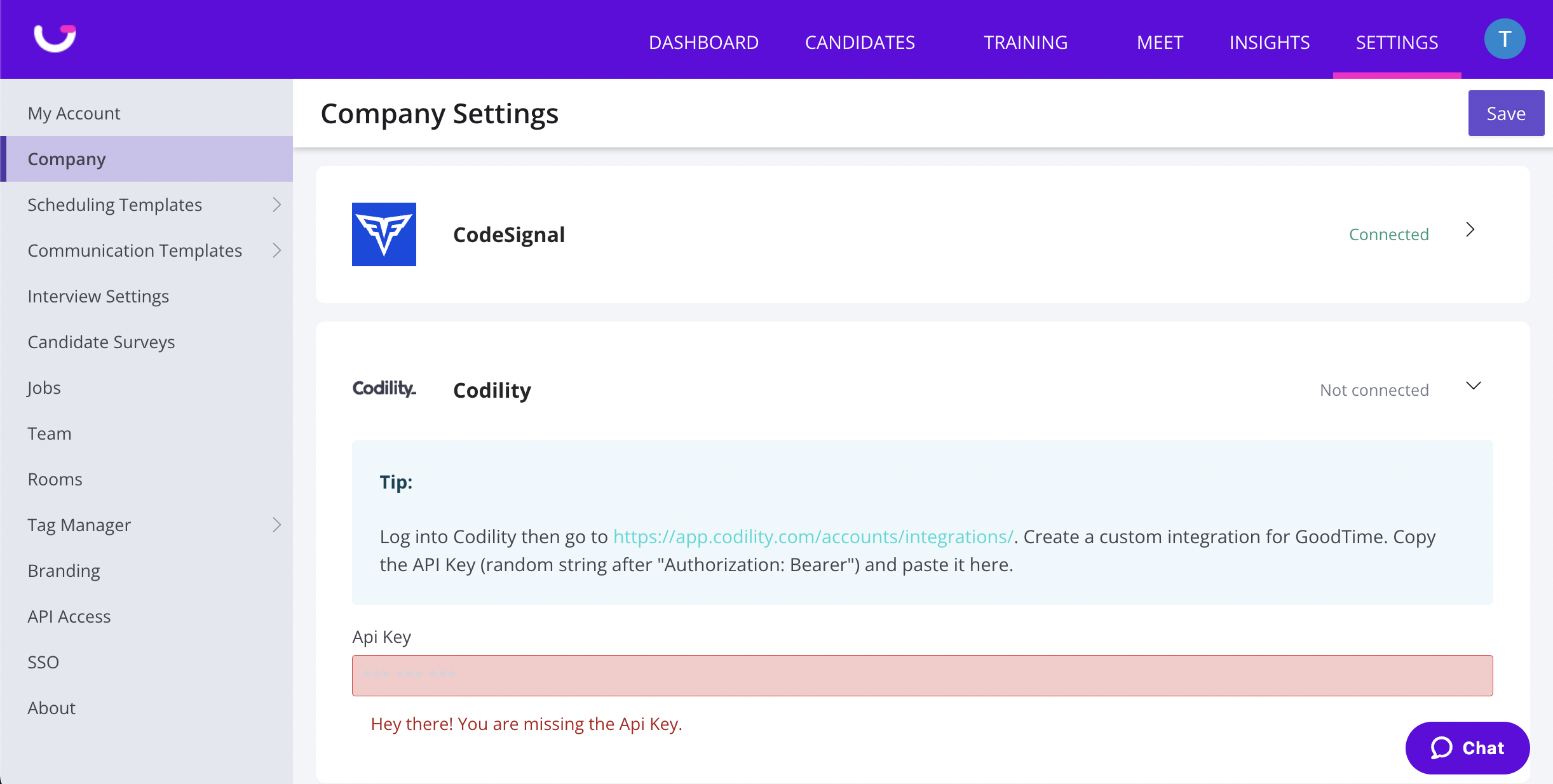Switch to the Candidates tab

(860, 43)
